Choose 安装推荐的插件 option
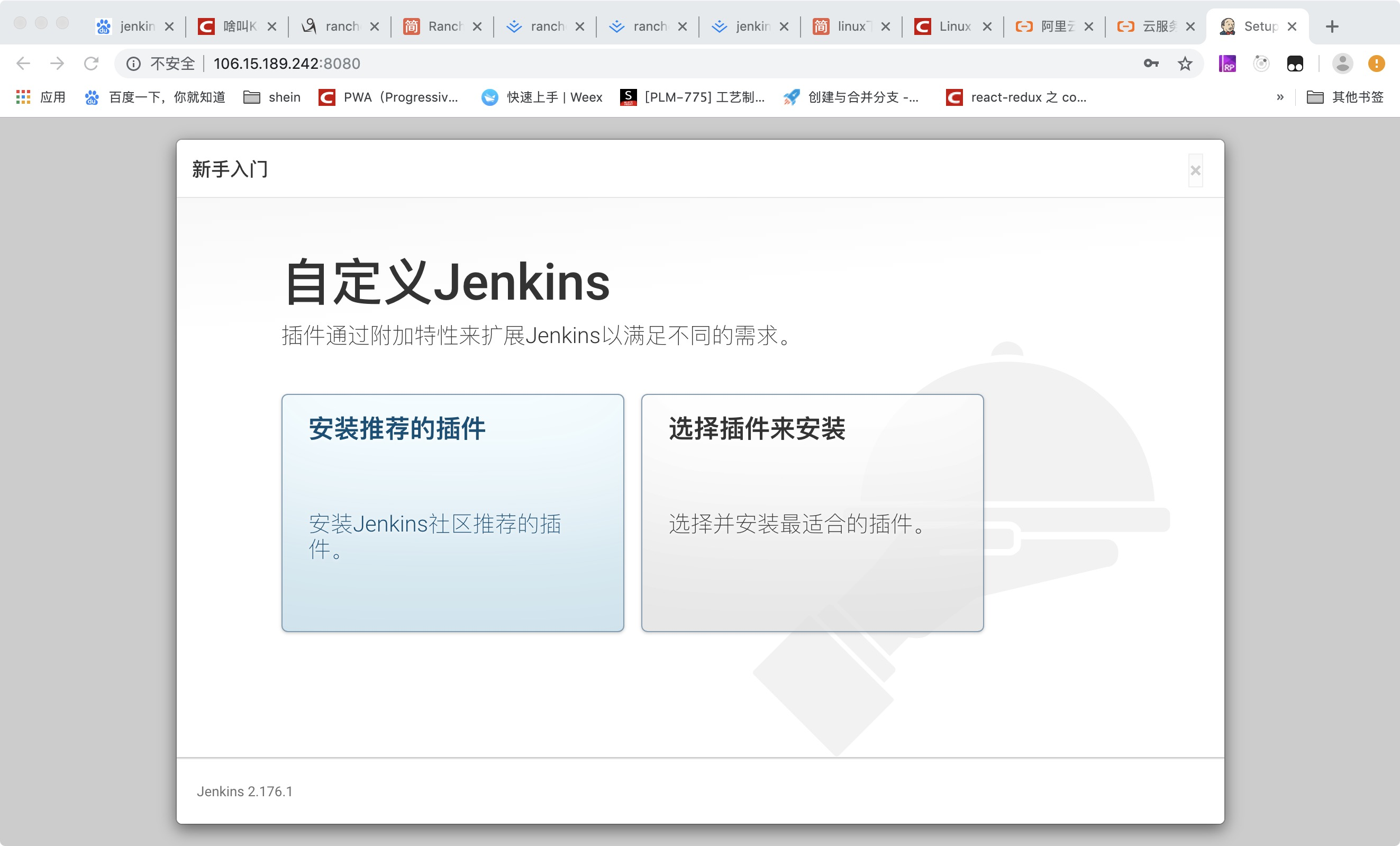The image size is (1400, 846). pyautogui.click(x=452, y=512)
